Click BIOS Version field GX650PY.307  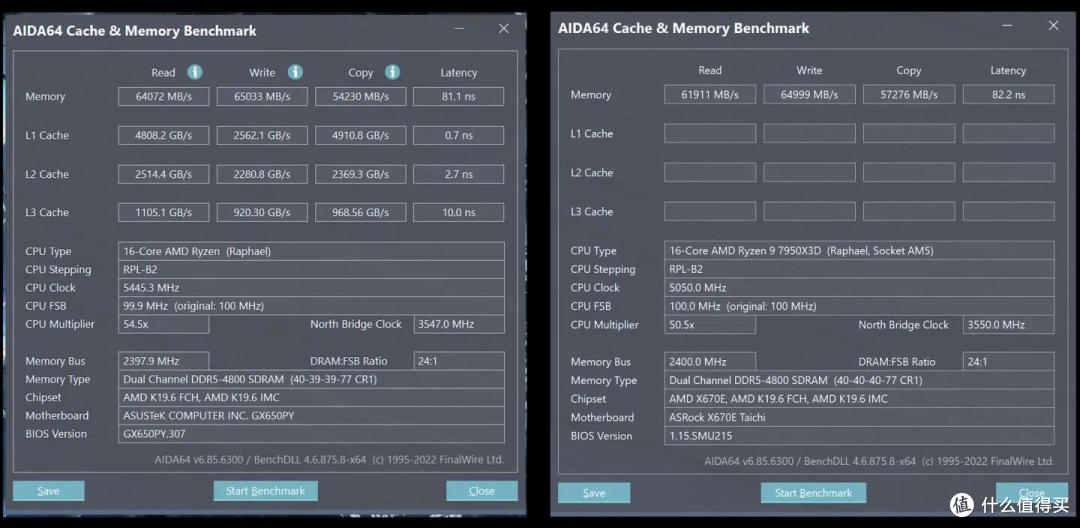point(311,434)
